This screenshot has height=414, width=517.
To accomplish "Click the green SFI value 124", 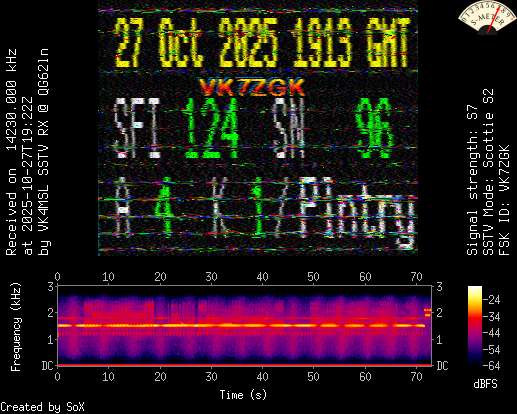I will pos(212,129).
